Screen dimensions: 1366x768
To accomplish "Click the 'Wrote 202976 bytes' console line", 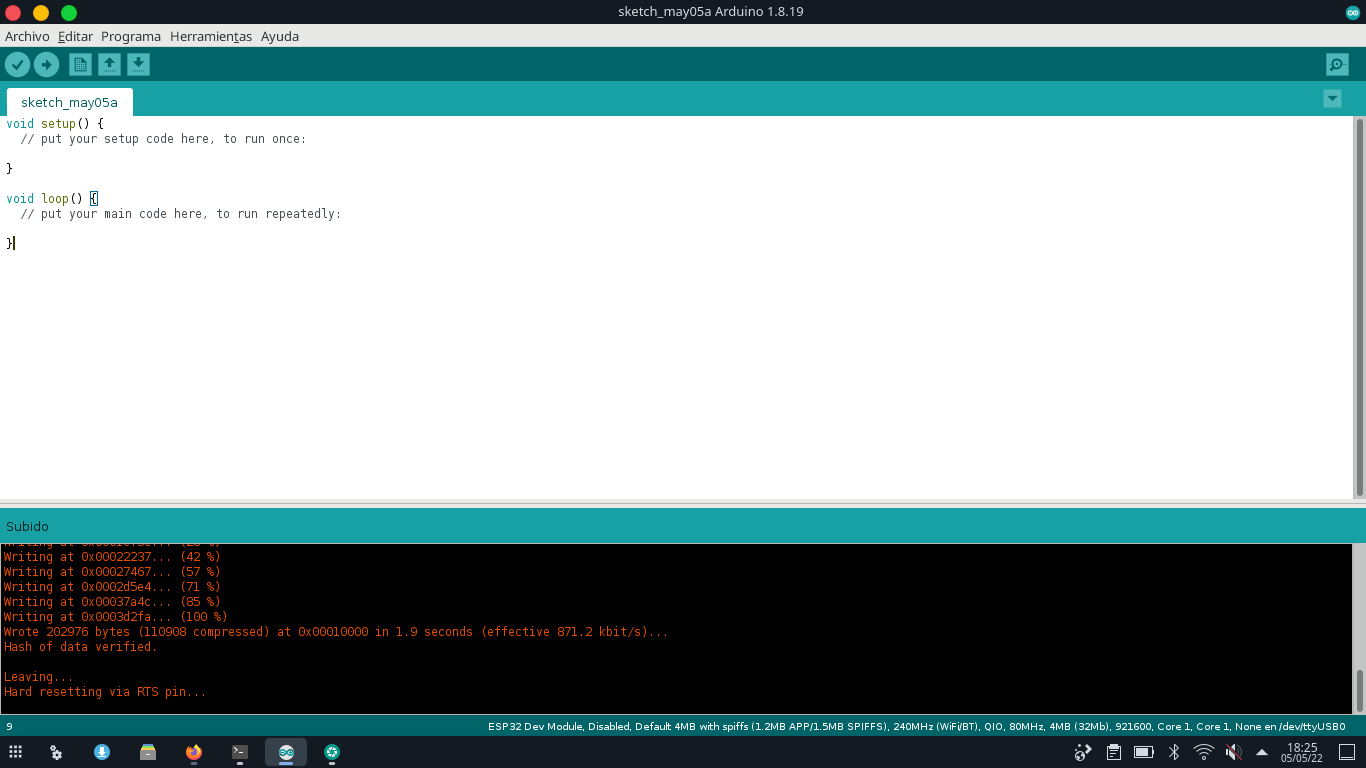I will click(x=336, y=632).
